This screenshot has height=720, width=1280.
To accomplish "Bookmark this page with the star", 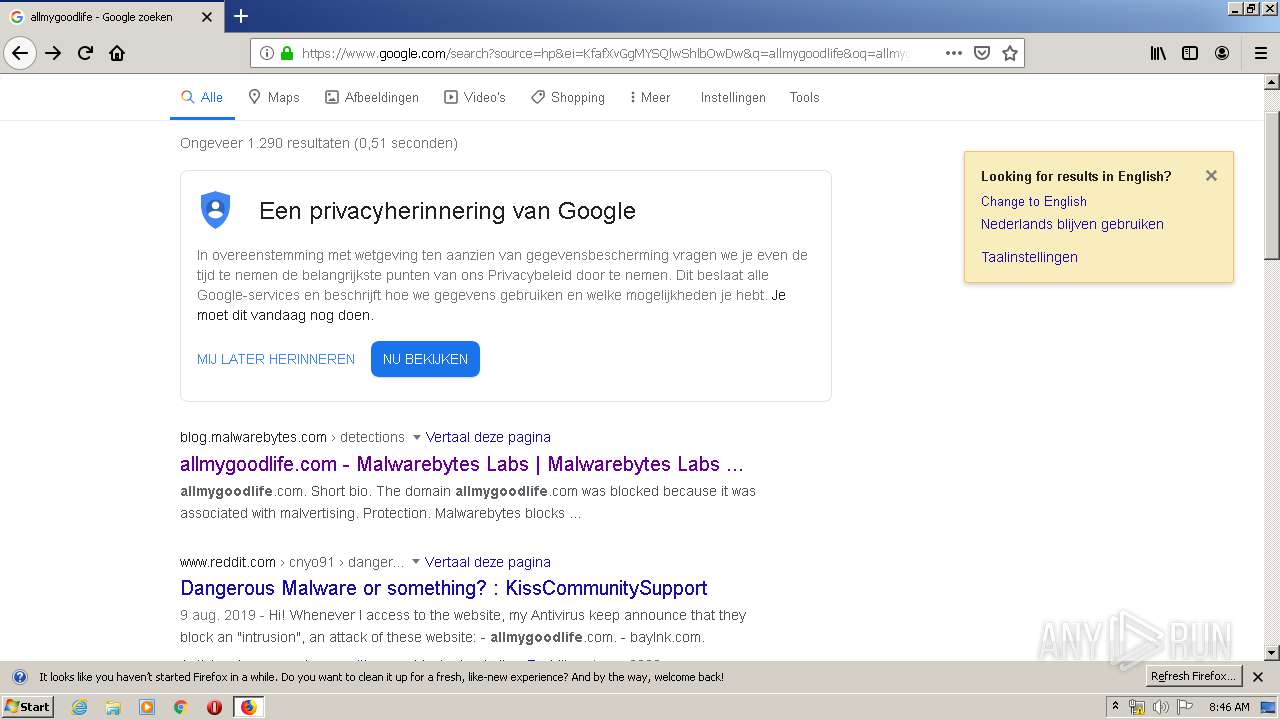I will (1010, 53).
